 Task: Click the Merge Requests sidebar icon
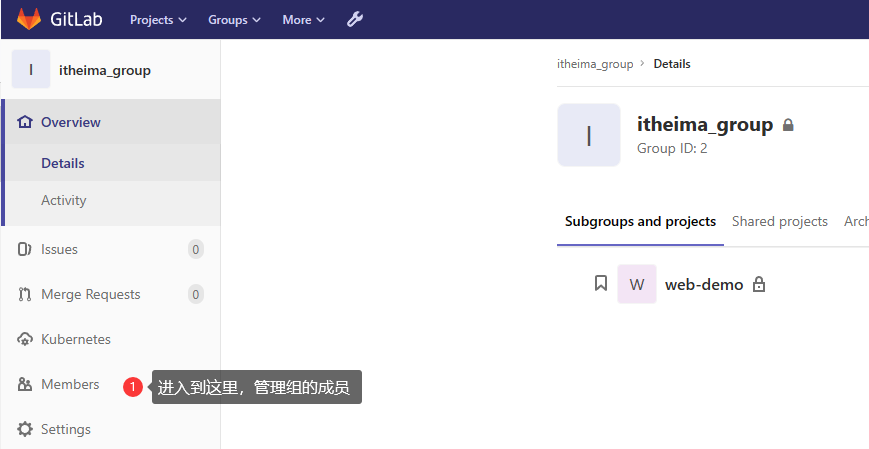[24, 294]
